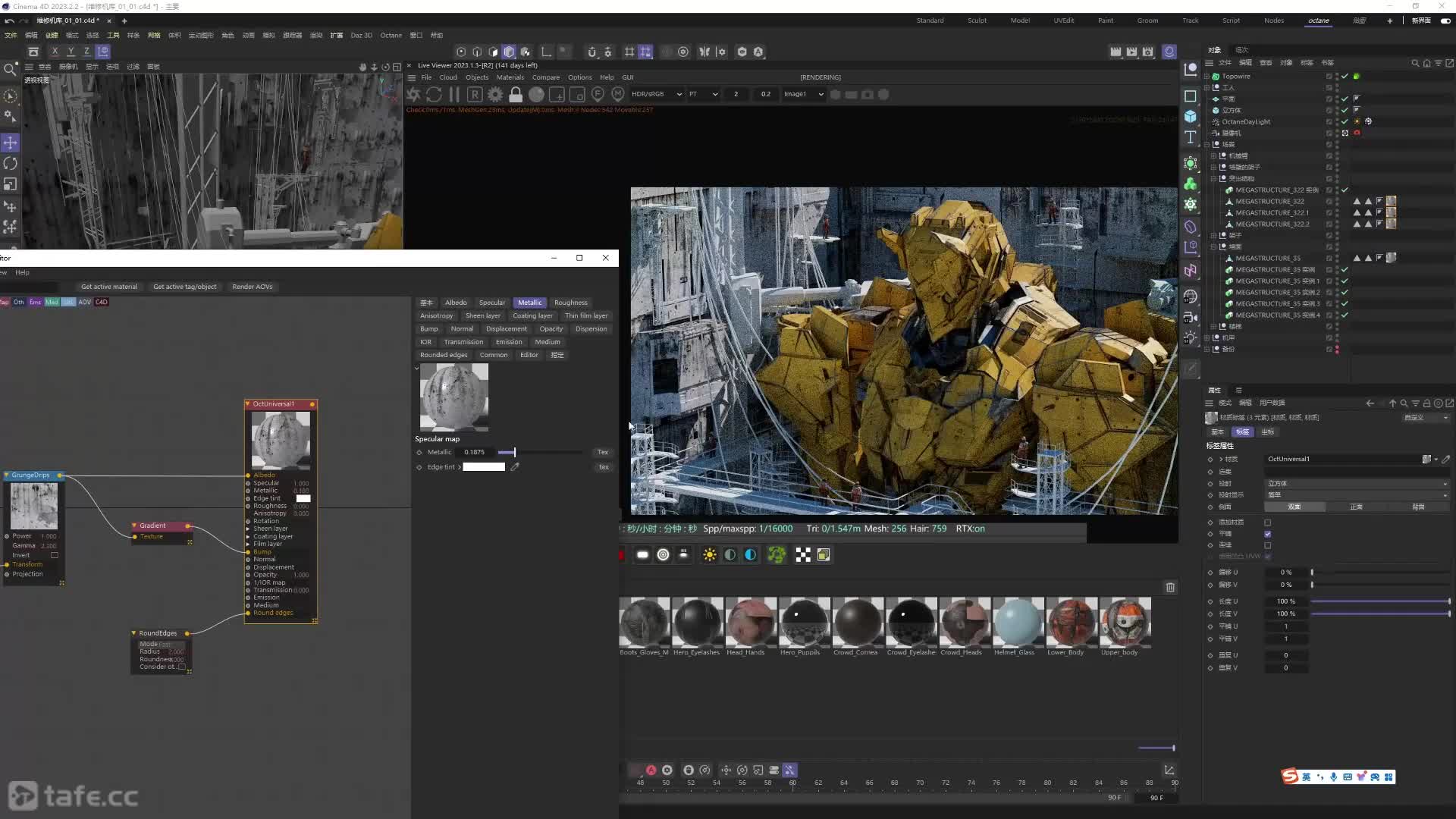
Task: Open HDR/sRGB color space dropdown
Action: (656, 94)
